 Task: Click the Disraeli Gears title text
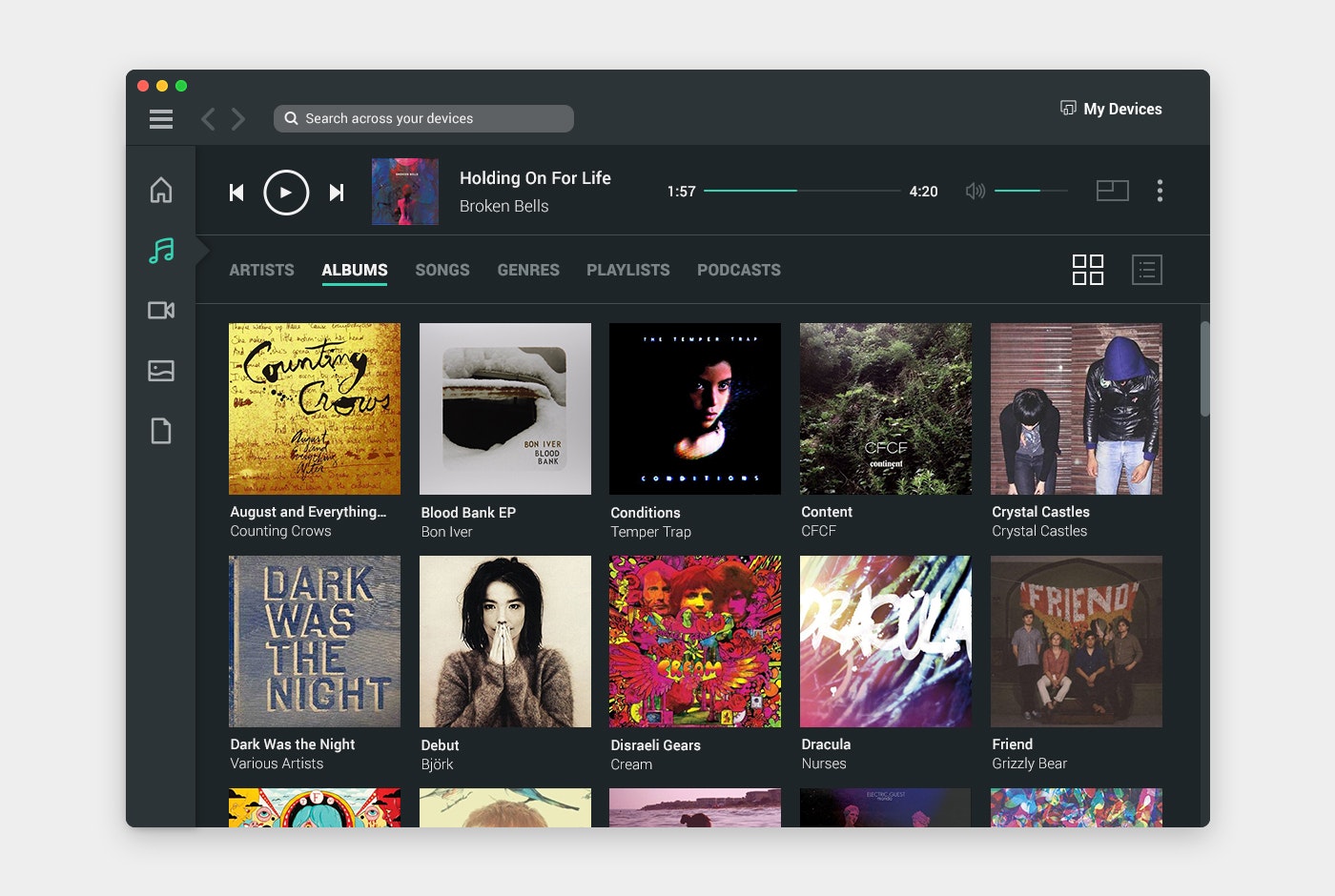point(655,745)
